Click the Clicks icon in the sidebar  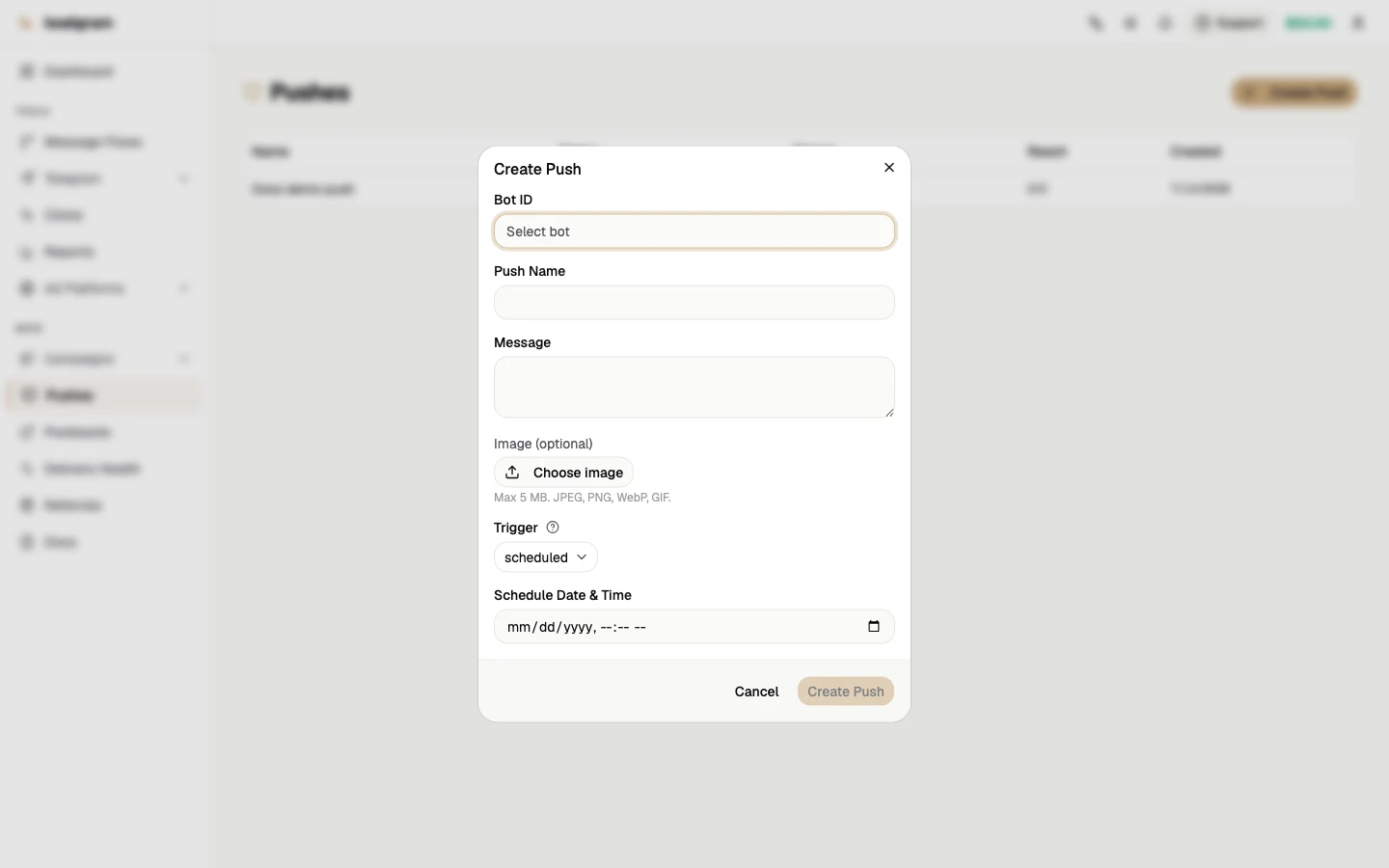click(27, 215)
